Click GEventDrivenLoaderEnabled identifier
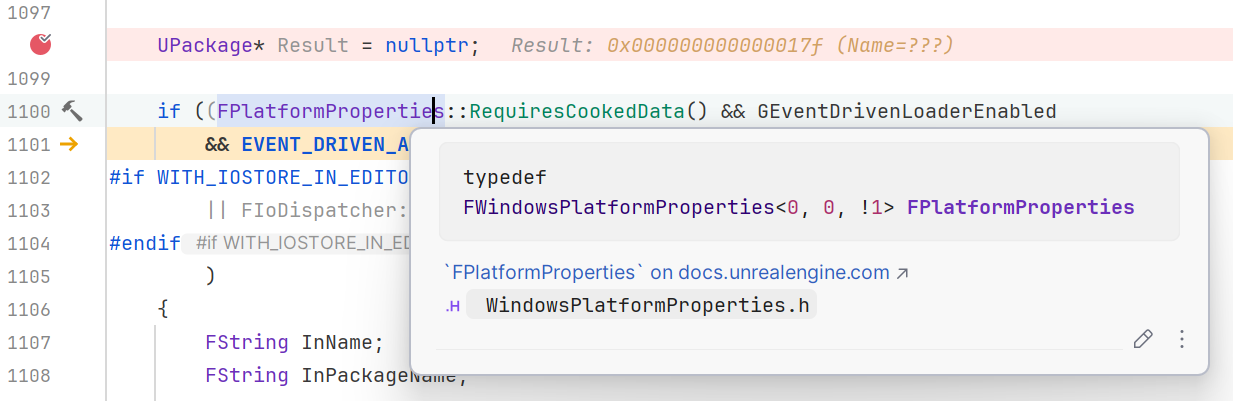1233x401 pixels. click(x=906, y=111)
